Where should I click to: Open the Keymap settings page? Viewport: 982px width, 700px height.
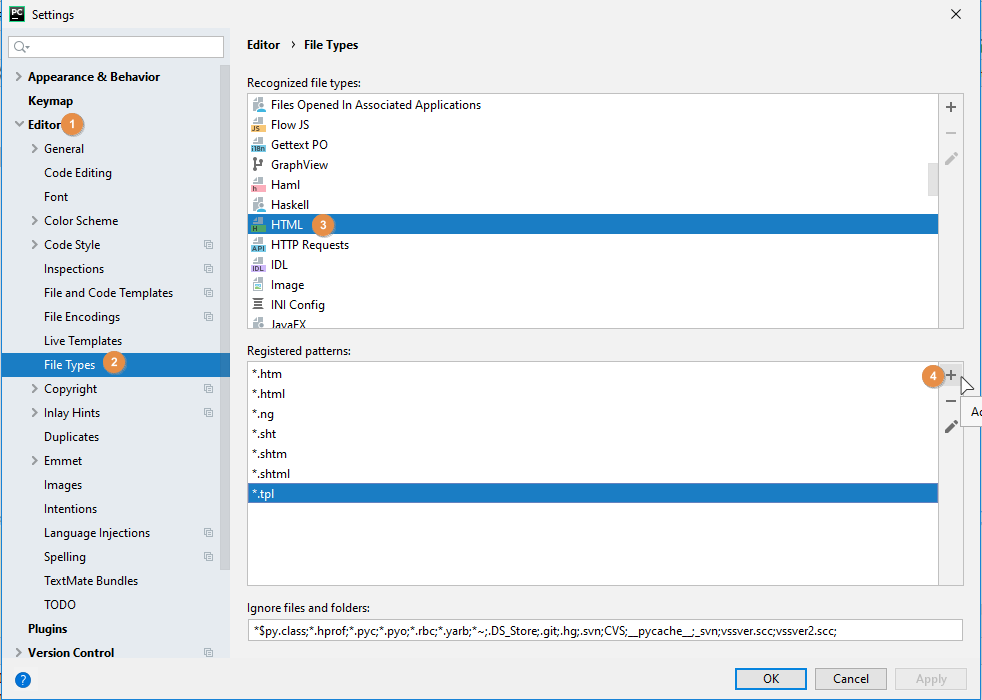[50, 101]
